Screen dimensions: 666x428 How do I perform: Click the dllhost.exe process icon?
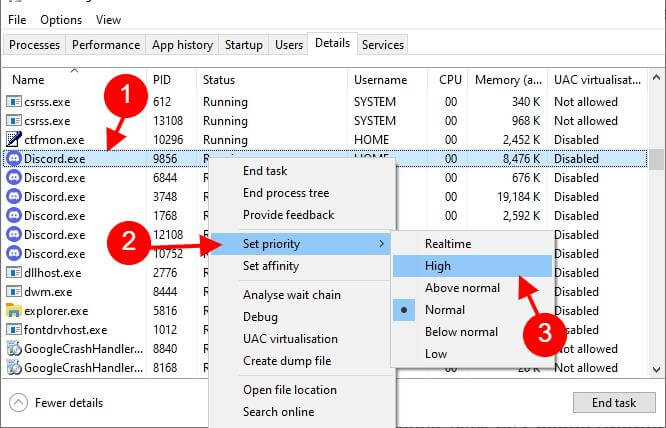pos(14,273)
